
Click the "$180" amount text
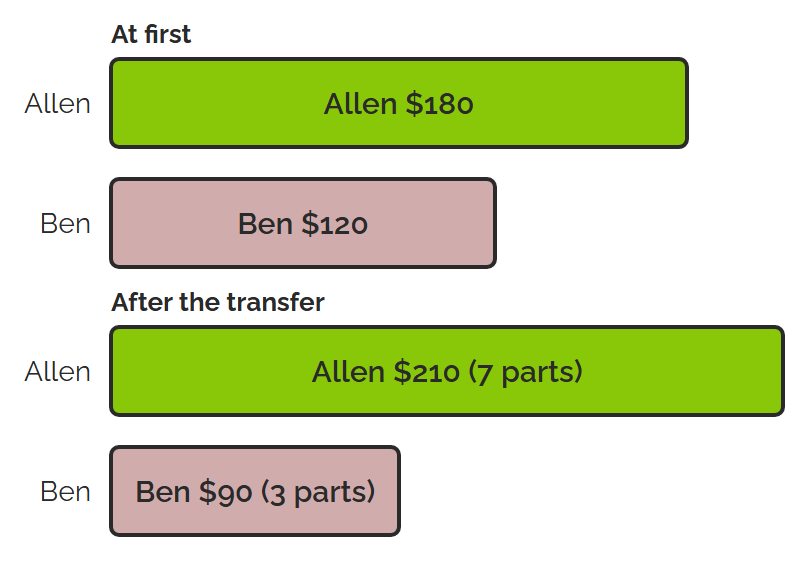pos(439,103)
